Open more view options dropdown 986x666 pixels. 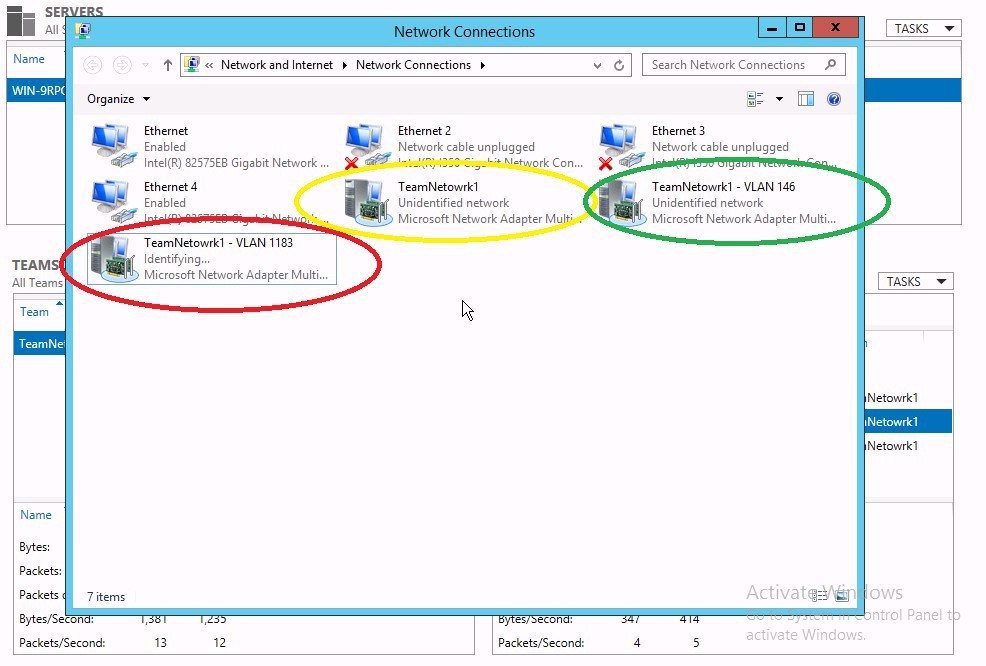click(779, 99)
